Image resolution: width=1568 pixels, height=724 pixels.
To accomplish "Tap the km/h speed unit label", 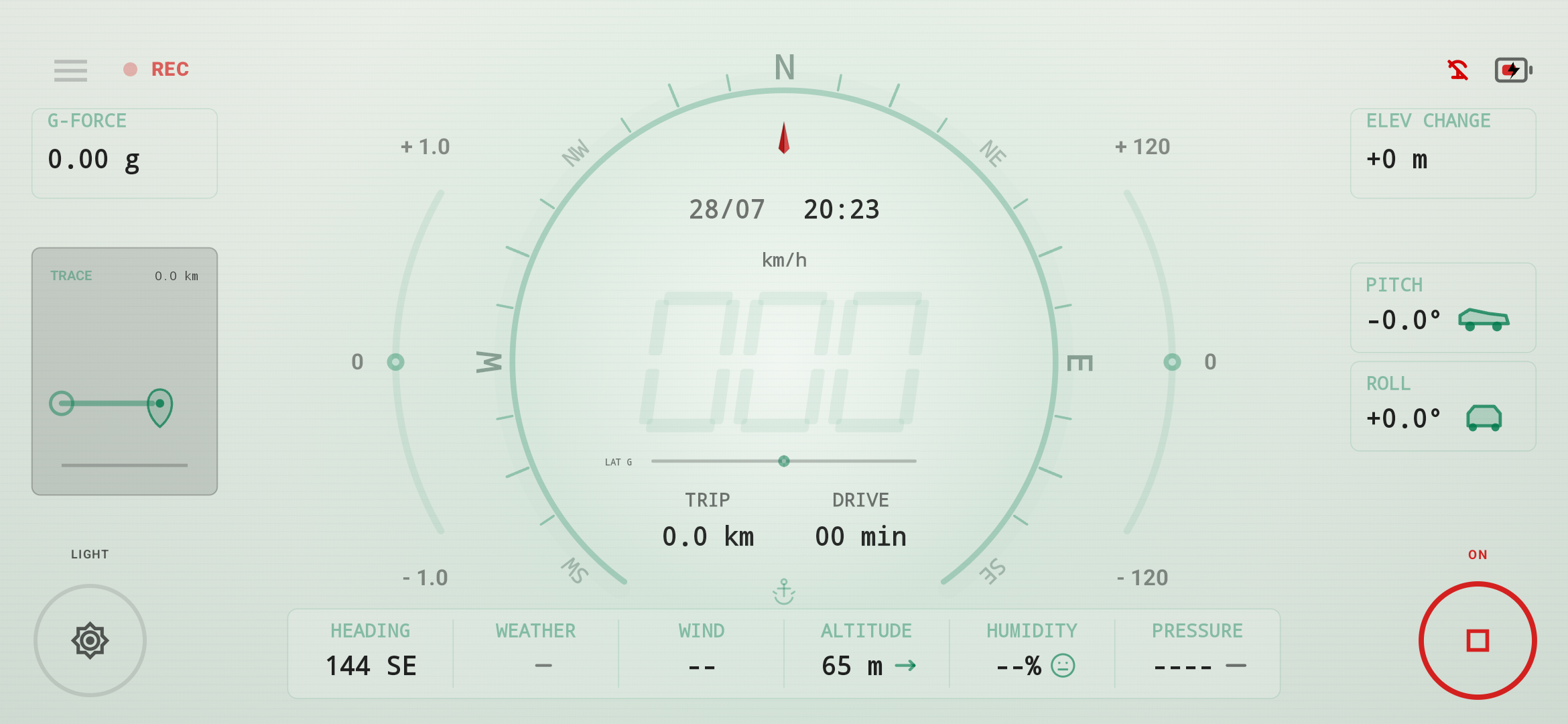I will click(784, 260).
